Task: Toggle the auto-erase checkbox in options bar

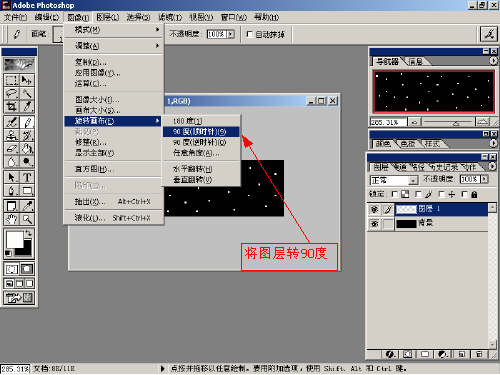Action: 249,34
